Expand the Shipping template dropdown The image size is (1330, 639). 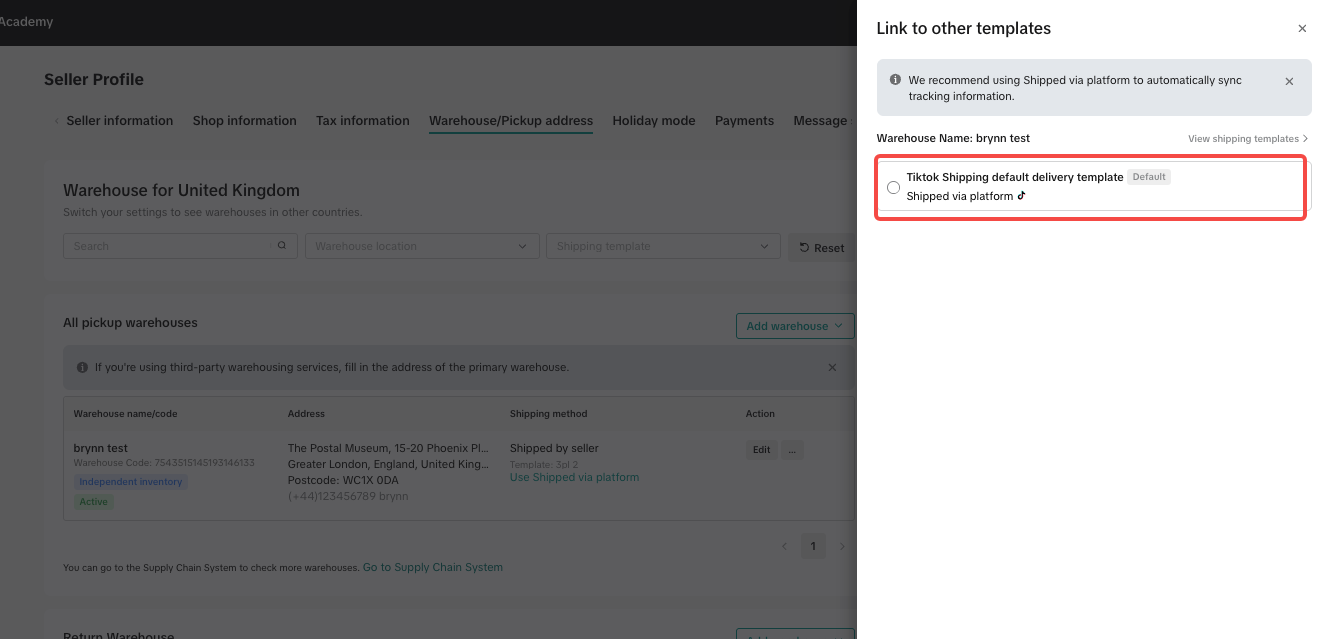(662, 246)
